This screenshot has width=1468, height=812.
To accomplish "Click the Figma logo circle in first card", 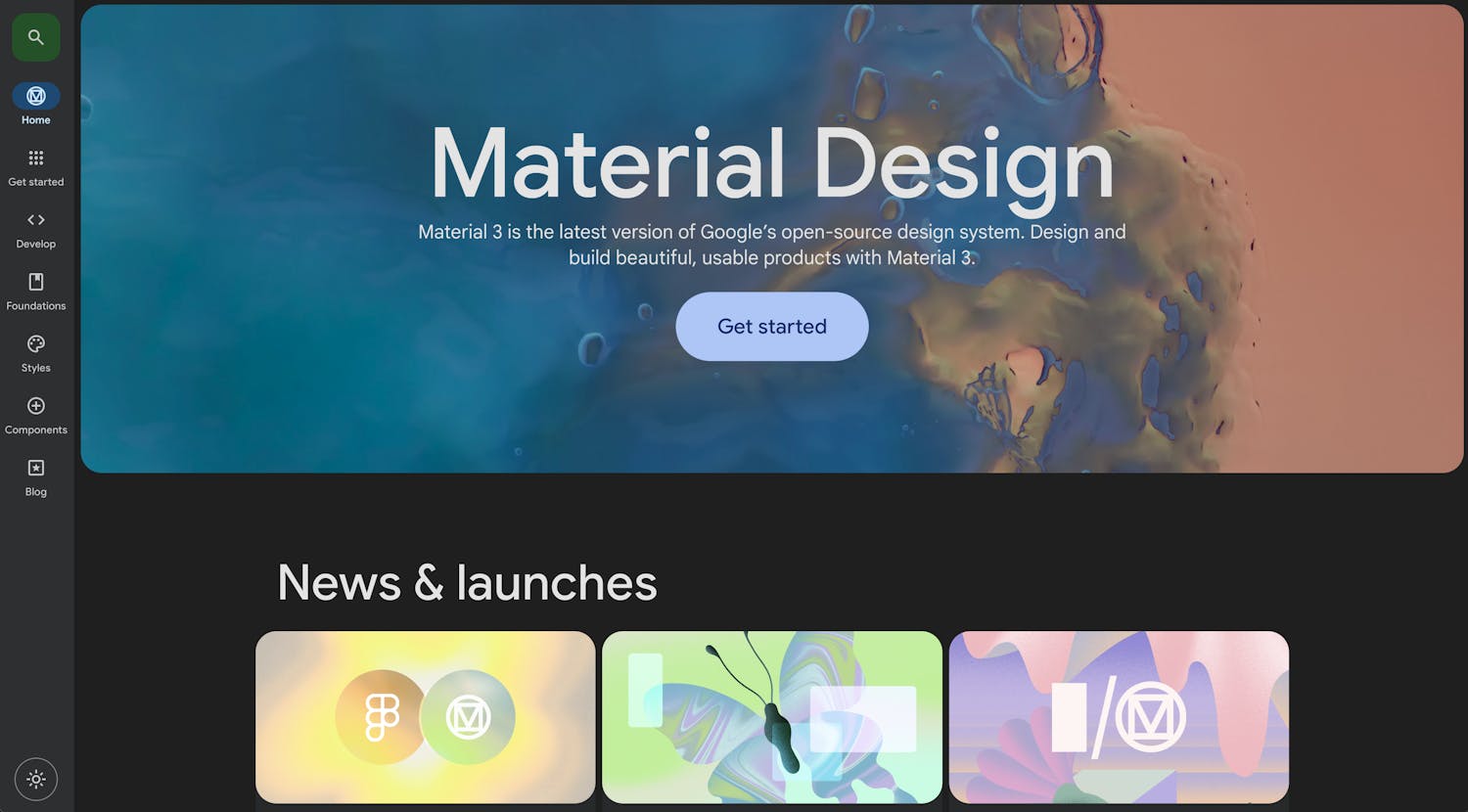I will click(x=382, y=717).
